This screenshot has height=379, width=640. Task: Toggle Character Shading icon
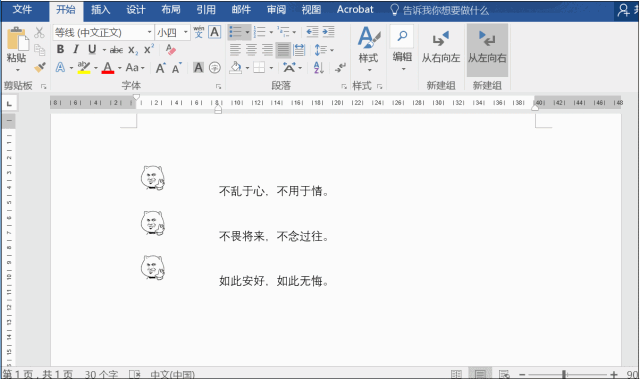[198, 68]
